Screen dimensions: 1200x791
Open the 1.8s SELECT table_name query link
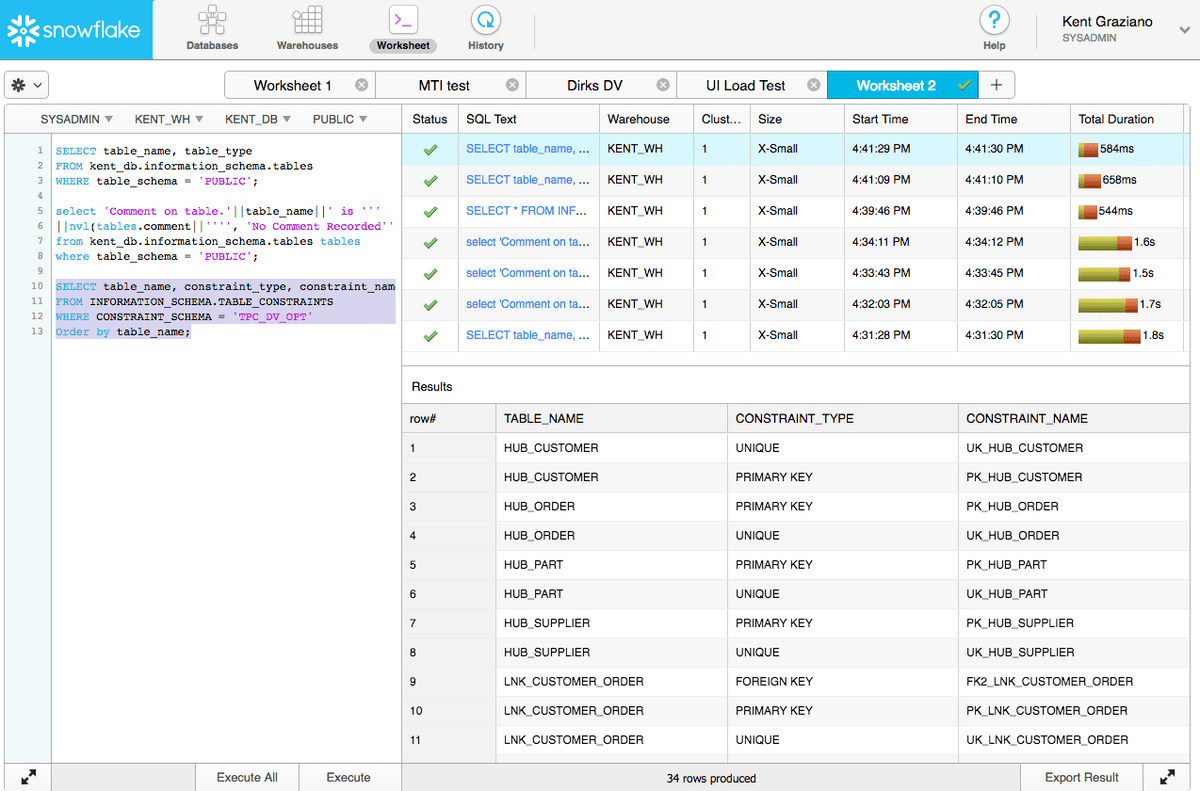click(x=527, y=335)
